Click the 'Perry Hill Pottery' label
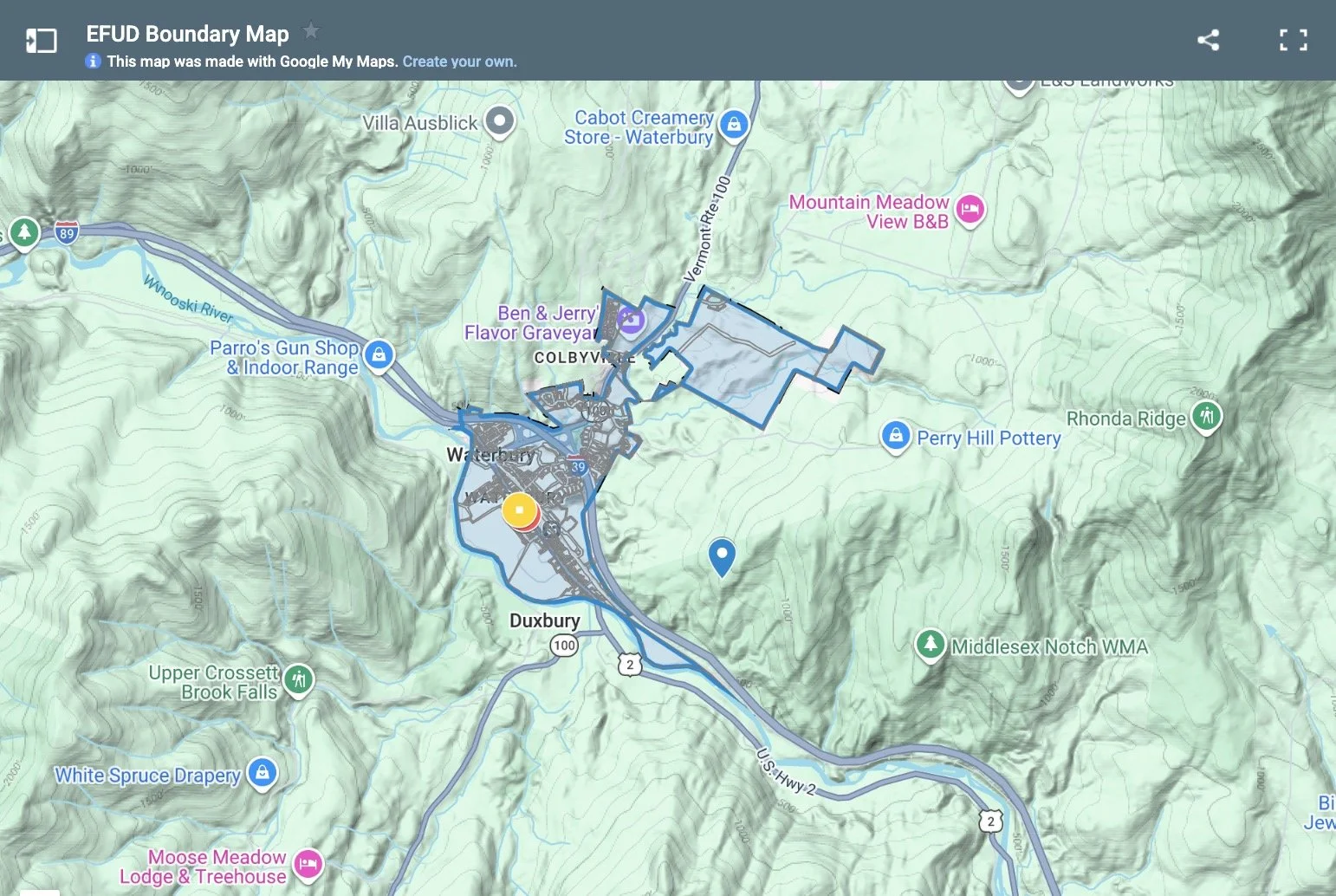The image size is (1336, 896). click(x=989, y=438)
